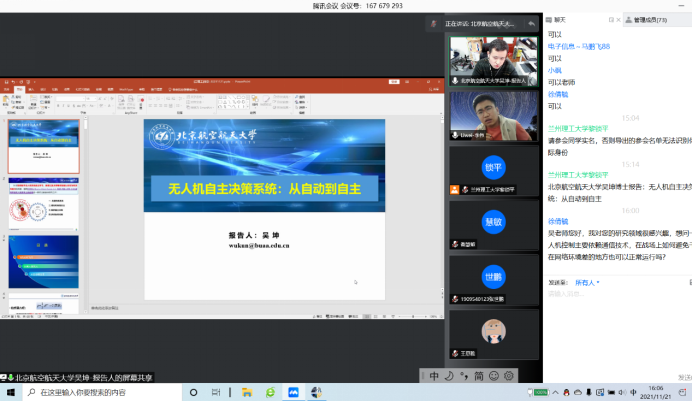This screenshot has width=693, height=401.
Task: Open the IME settings gear icon
Action: click(x=509, y=375)
